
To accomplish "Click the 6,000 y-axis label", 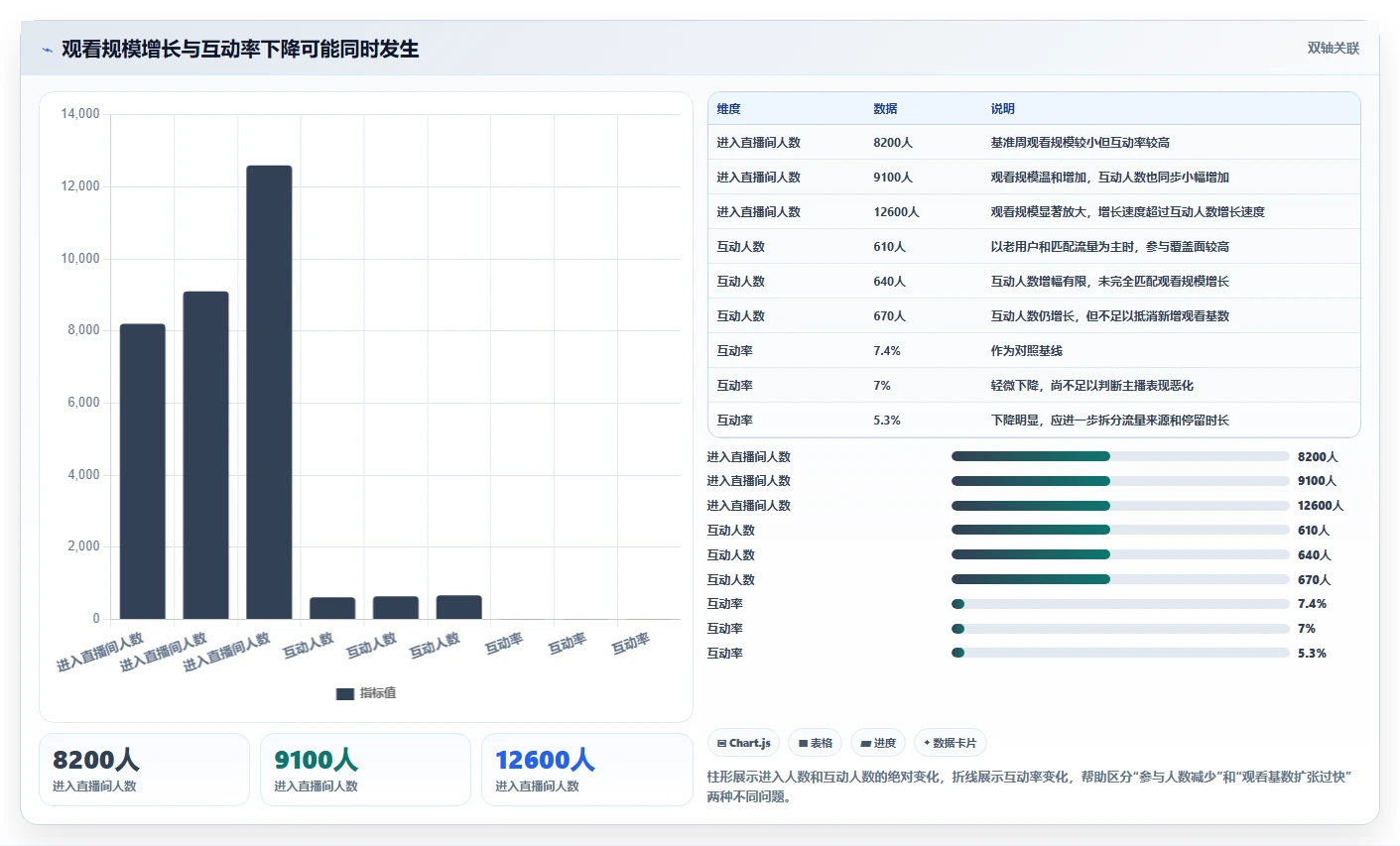I will pos(83,403).
